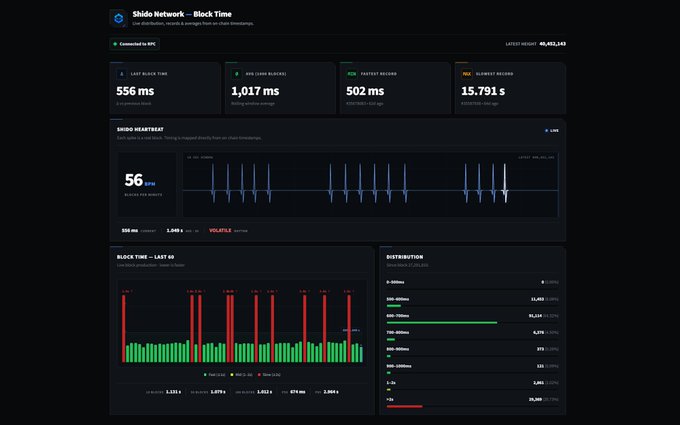Click the 56 BPM blocks per minute readout

tap(140, 180)
